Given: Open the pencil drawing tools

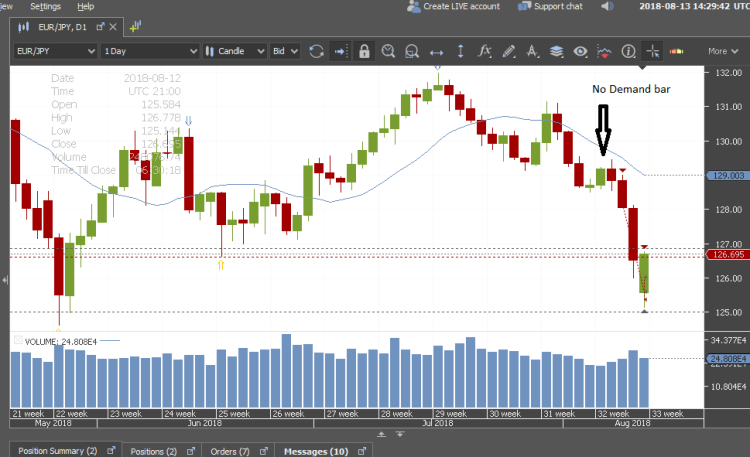Looking at the screenshot, I should point(508,51).
